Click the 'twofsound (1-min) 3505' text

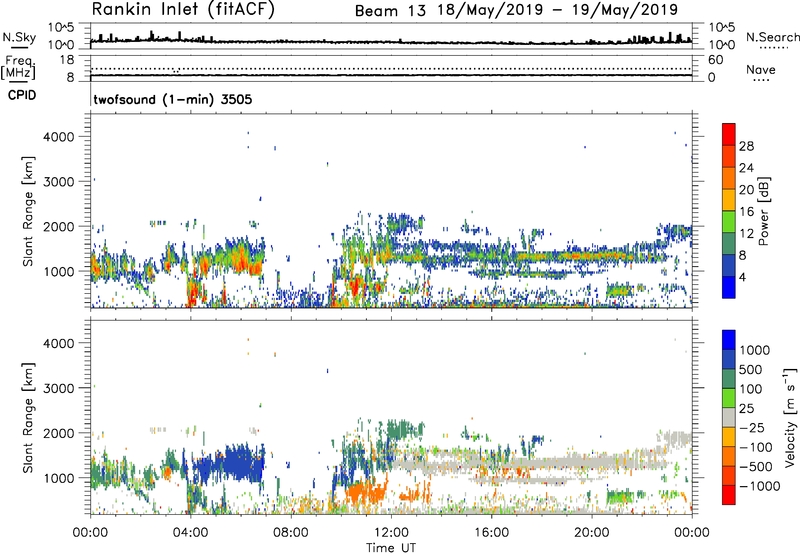172,99
